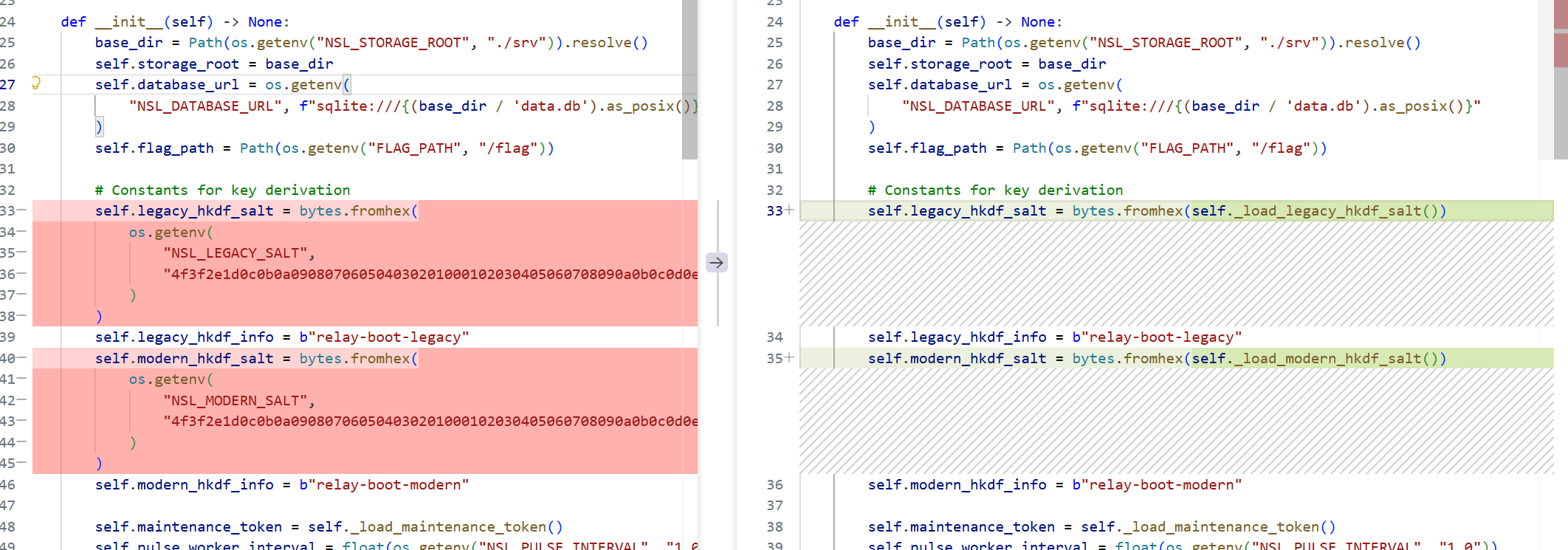Click the revert change arrow between the diff panes
This screenshot has height=550, width=1568.
point(716,263)
